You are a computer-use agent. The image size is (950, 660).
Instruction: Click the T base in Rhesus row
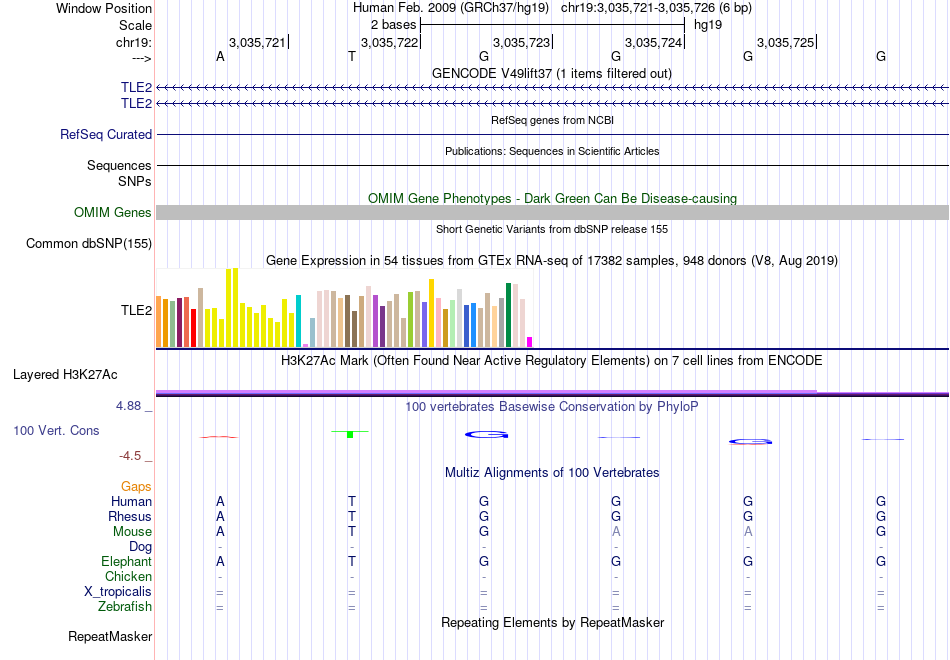[351, 516]
